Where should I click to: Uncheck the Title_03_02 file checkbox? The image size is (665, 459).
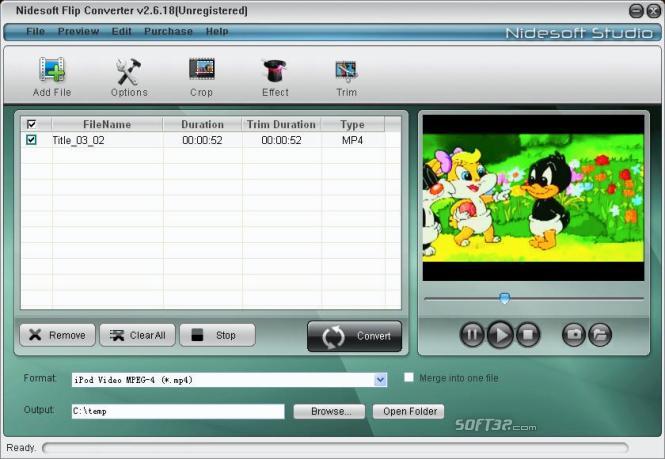[x=31, y=140]
